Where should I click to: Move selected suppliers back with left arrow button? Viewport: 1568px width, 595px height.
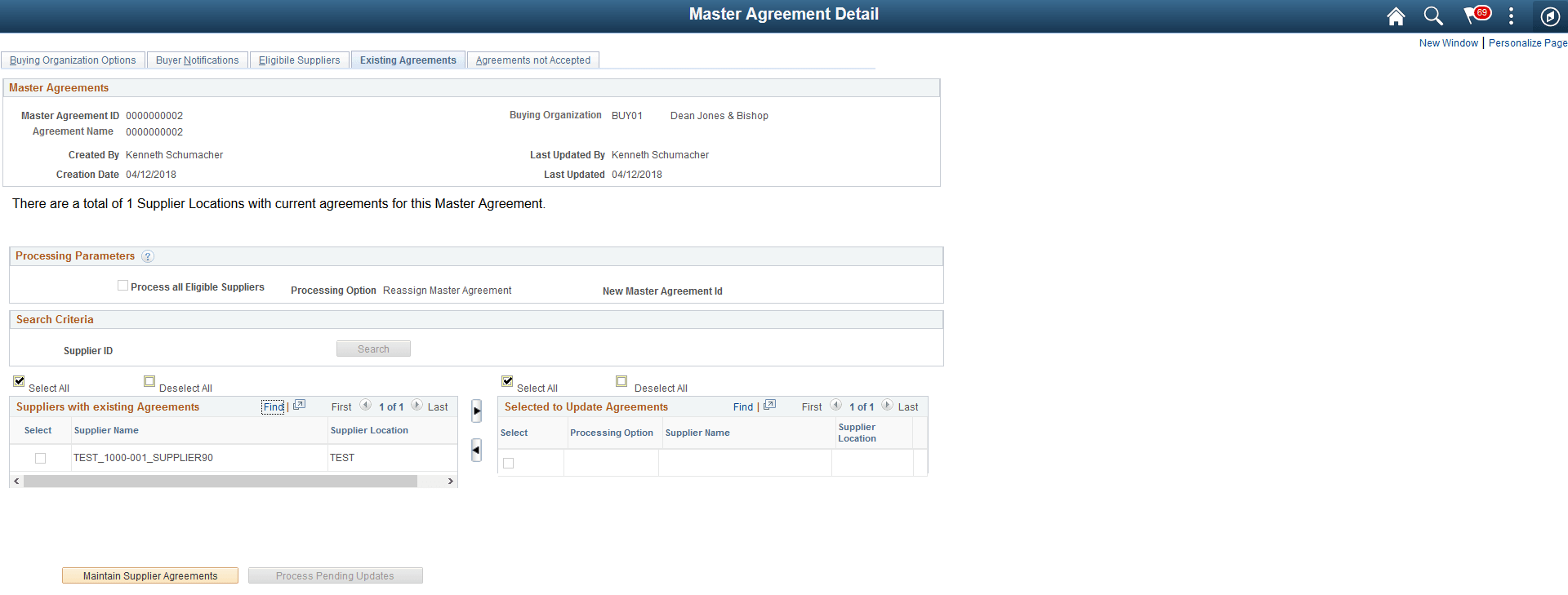[477, 450]
